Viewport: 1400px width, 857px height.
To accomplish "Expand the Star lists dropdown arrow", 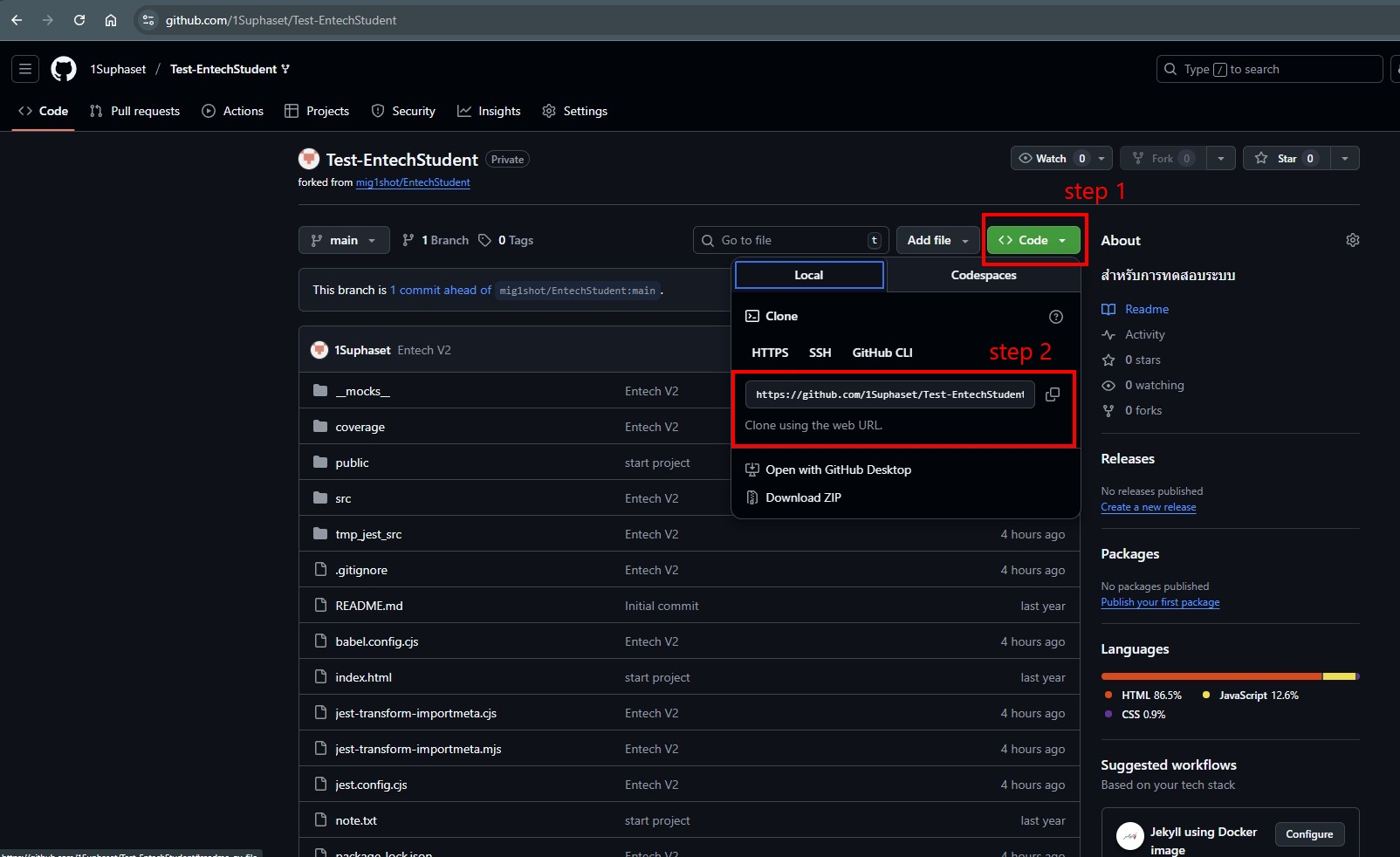I will click(1344, 158).
